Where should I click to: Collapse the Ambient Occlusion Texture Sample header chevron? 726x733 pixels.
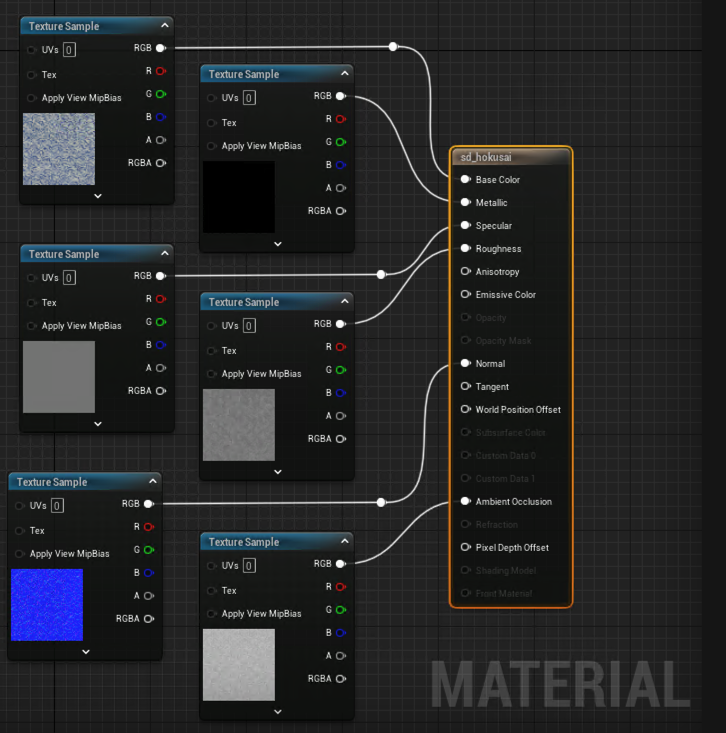pos(345,541)
